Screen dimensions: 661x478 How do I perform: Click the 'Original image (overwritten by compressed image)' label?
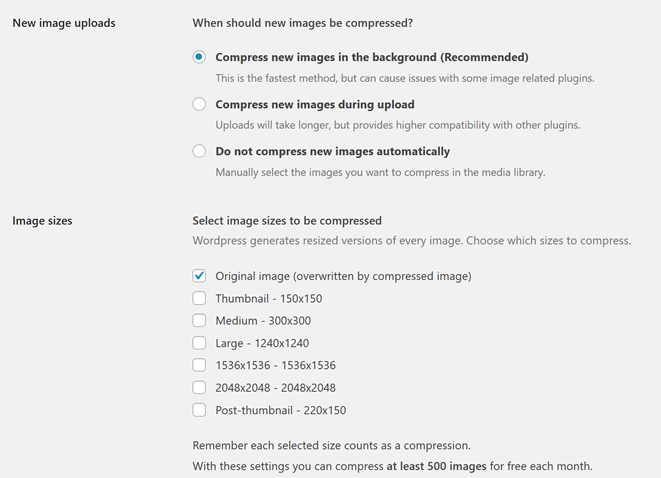344,276
